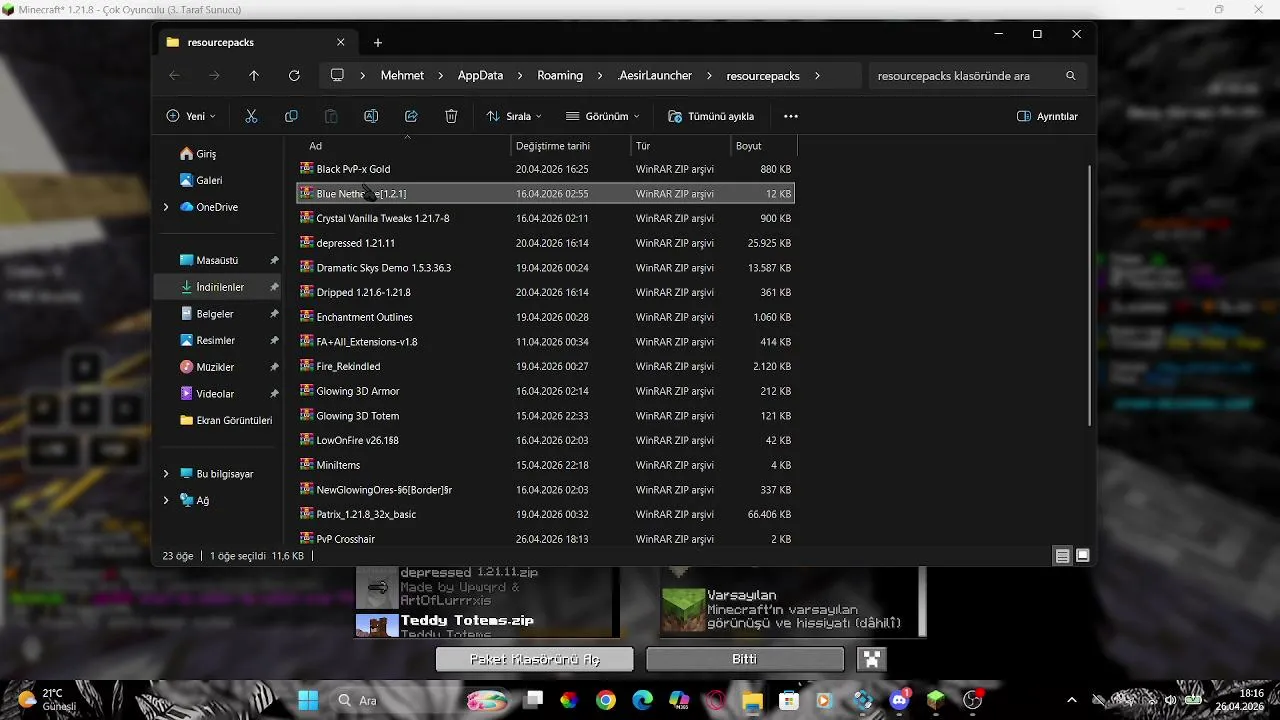Viewport: 1280px width, 720px height.
Task: Expand the OneDrive tree node
Action: pyautogui.click(x=166, y=207)
